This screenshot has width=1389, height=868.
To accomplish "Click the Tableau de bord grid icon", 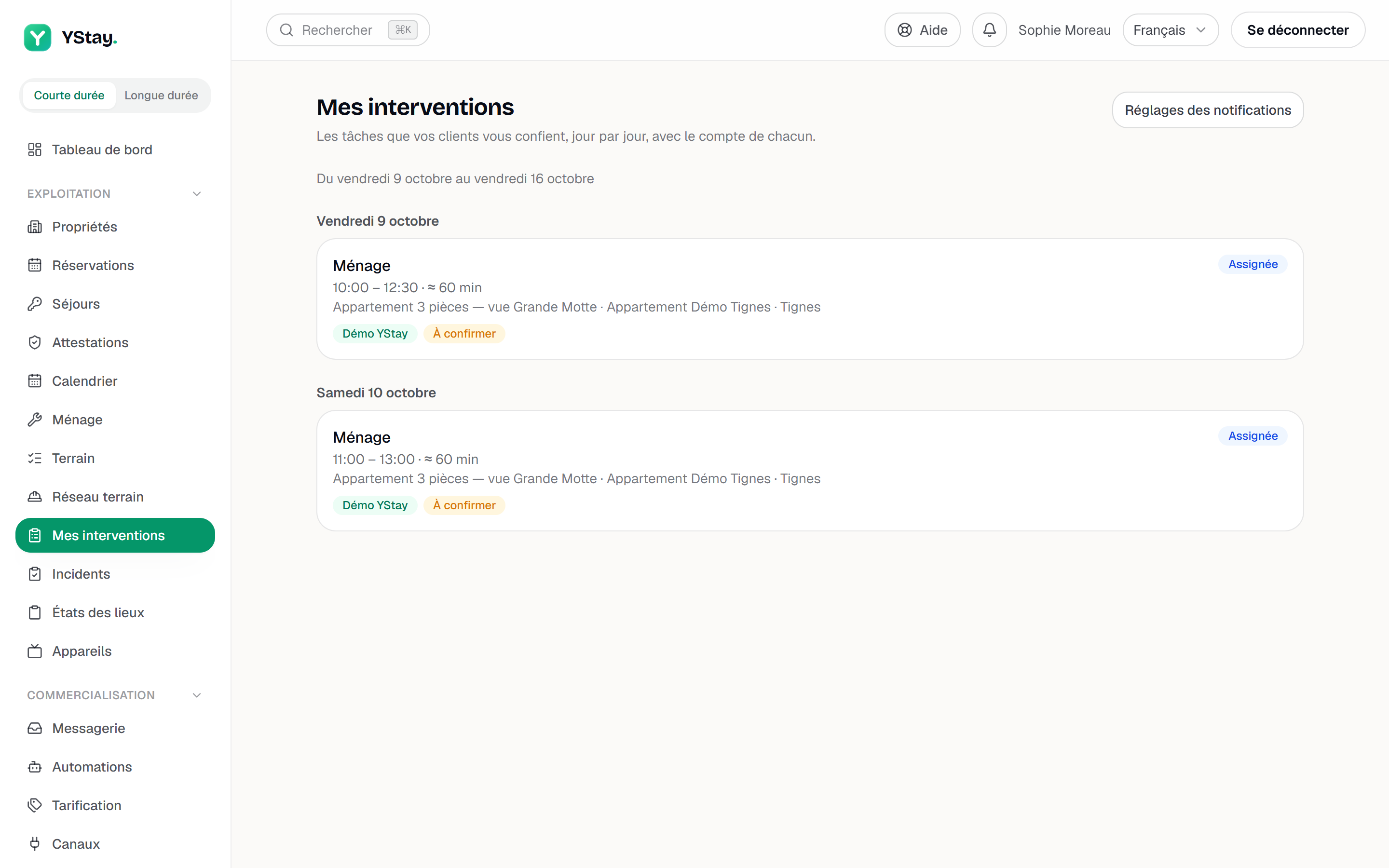I will click(34, 150).
